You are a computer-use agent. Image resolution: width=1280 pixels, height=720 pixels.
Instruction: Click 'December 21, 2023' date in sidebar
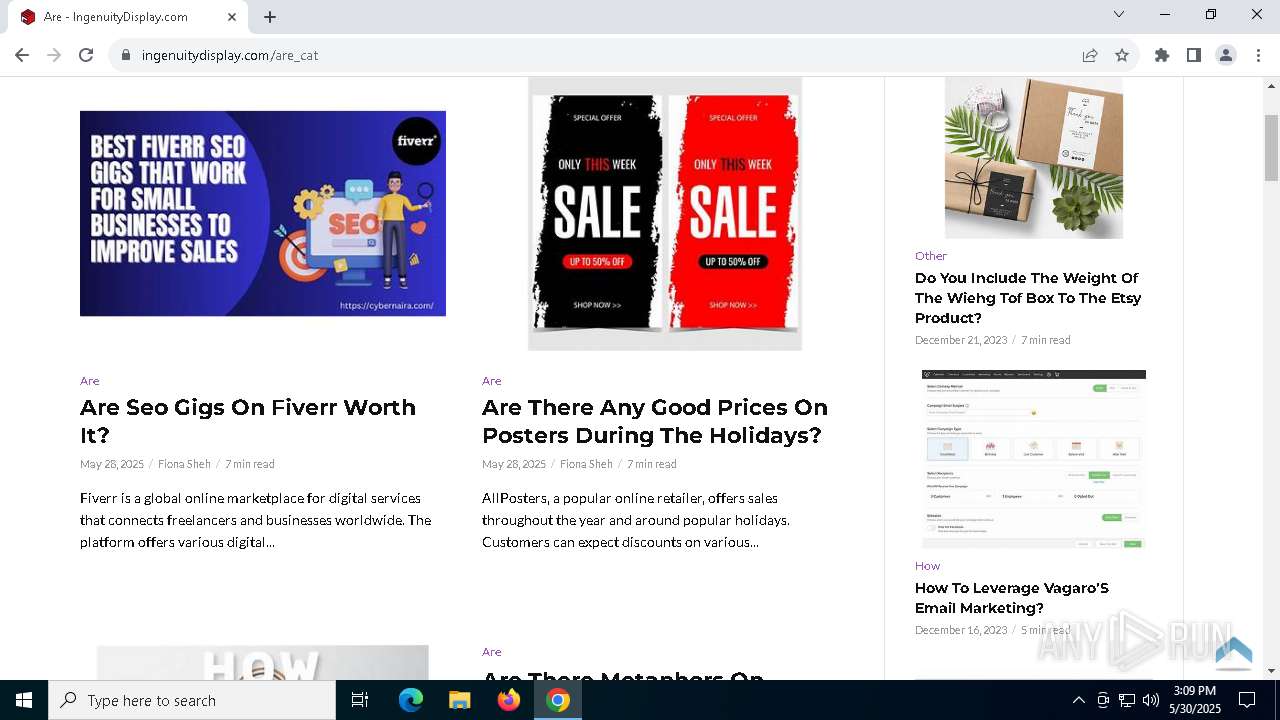(x=961, y=340)
